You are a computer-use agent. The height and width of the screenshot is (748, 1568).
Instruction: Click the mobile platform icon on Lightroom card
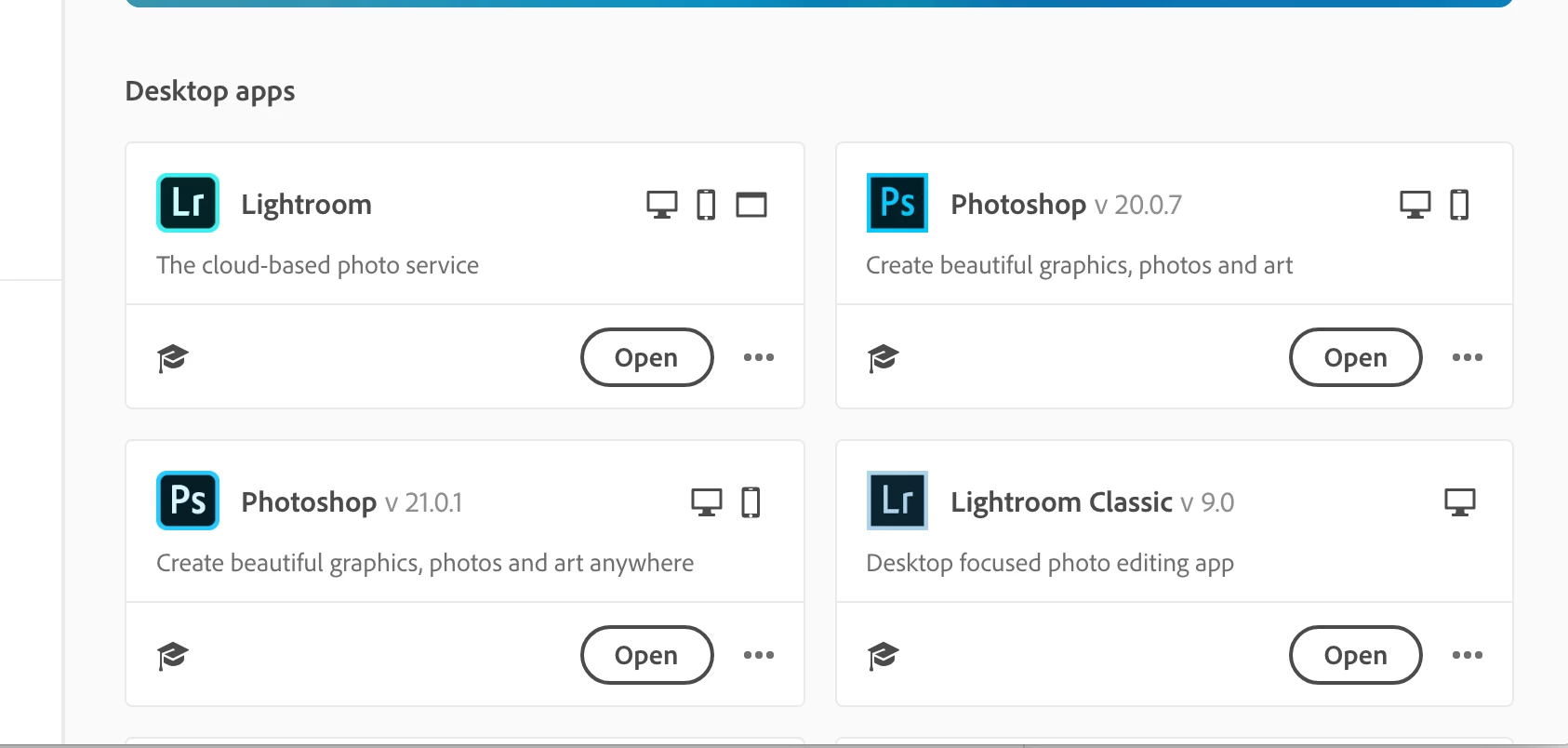[x=707, y=205]
